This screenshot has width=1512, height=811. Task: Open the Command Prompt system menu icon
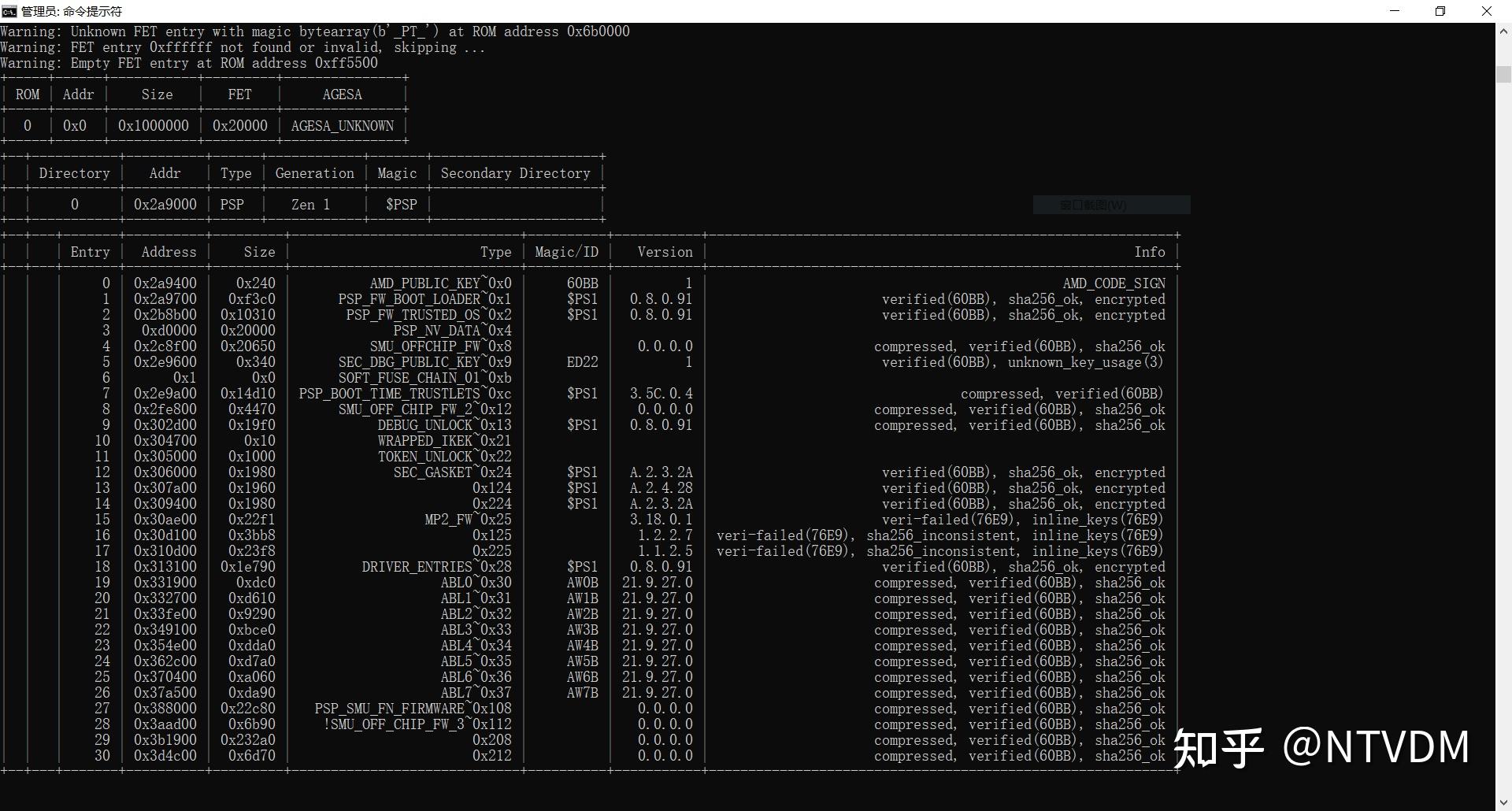click(x=9, y=11)
